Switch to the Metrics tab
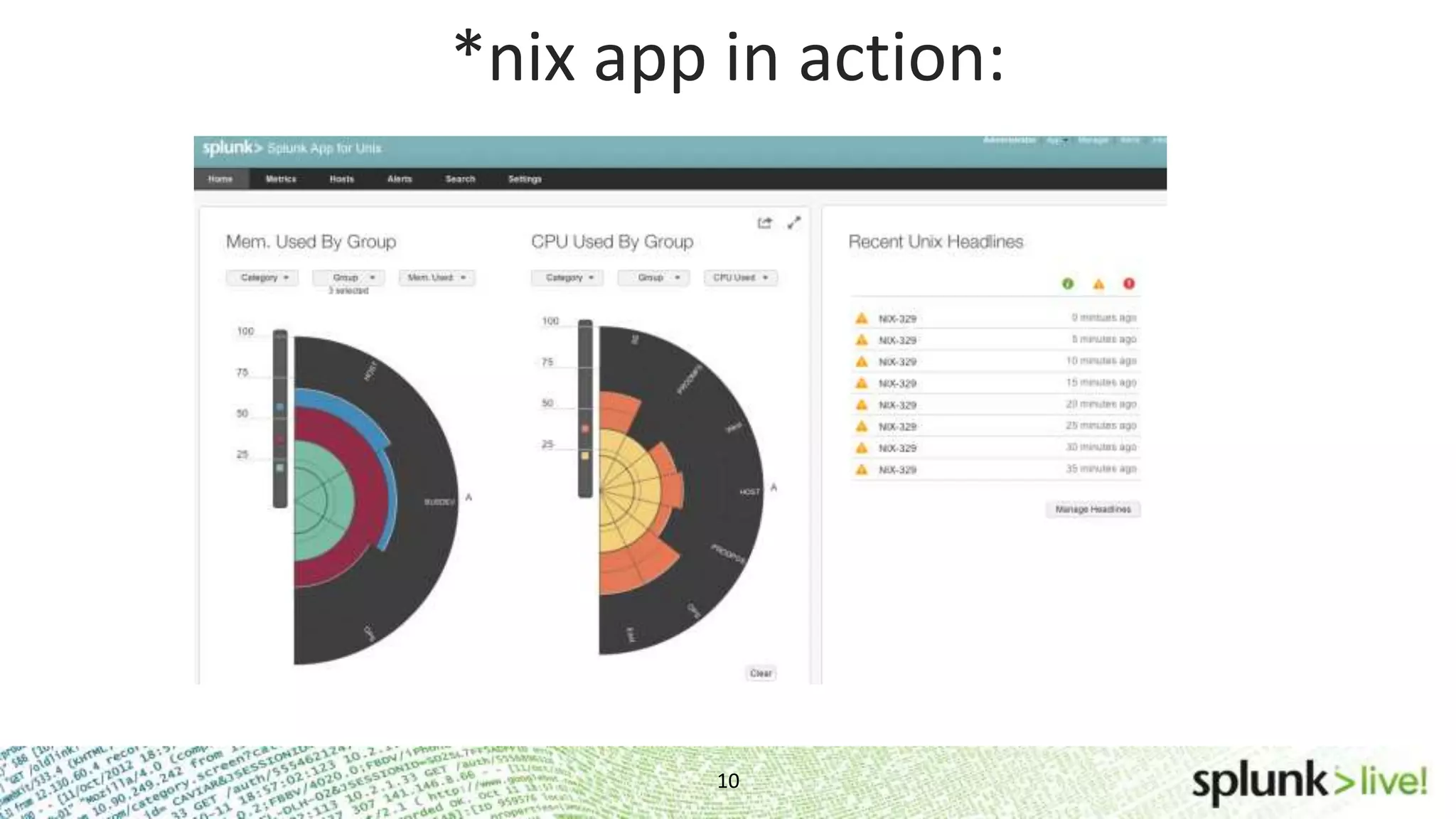Screen dimensions: 1456x819 pyautogui.click(x=281, y=179)
